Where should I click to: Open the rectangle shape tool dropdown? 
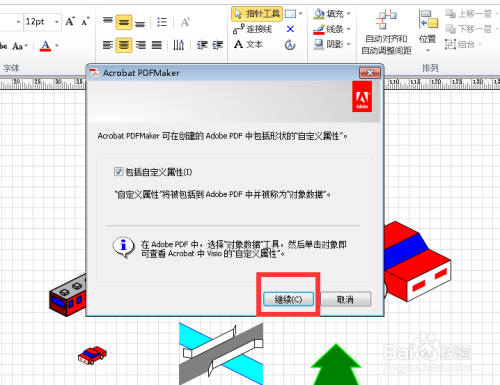(x=300, y=14)
